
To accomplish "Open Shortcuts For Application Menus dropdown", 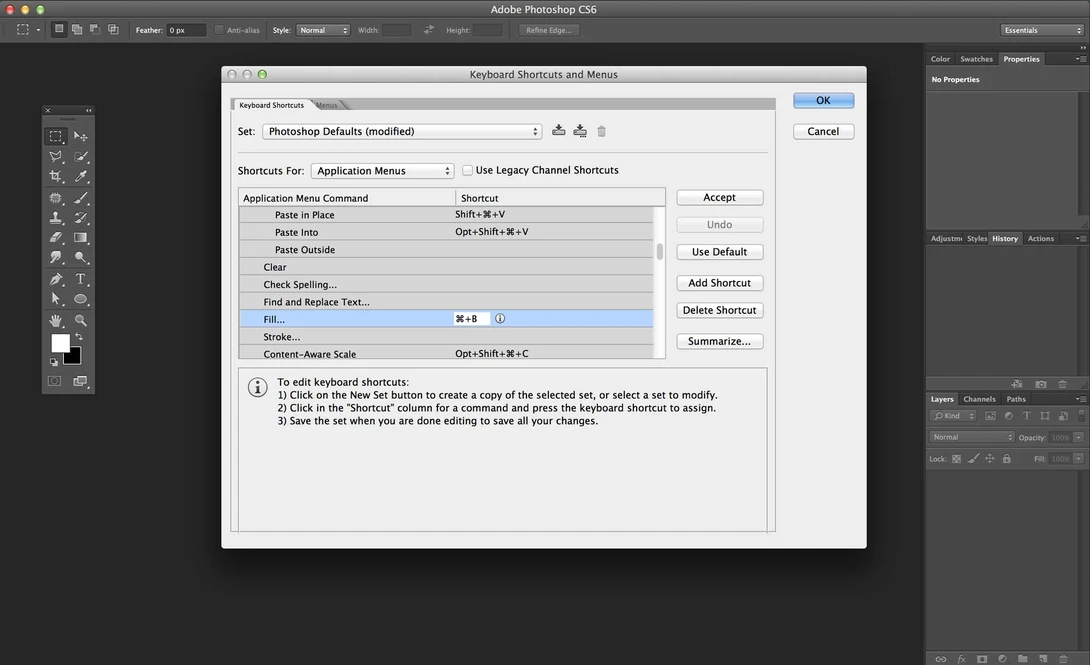I will click(382, 171).
